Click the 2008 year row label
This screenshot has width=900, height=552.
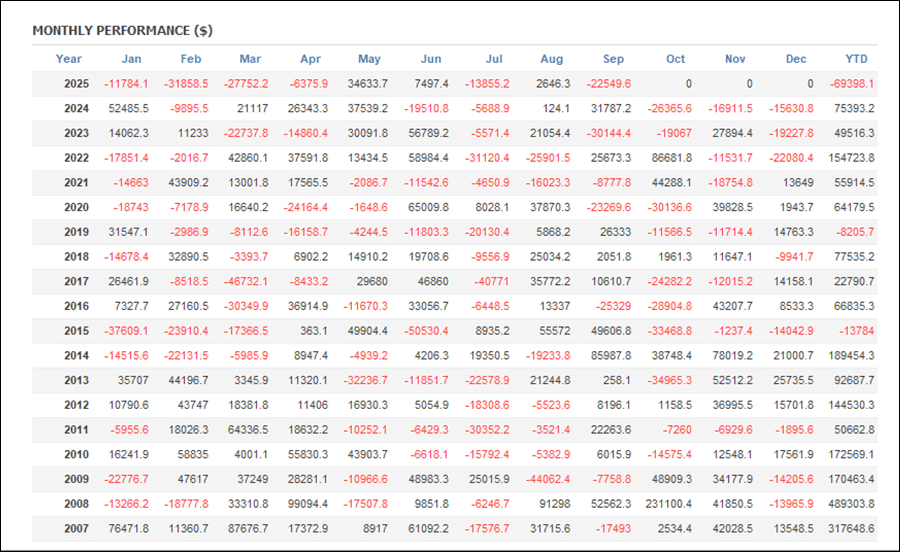(x=77, y=504)
